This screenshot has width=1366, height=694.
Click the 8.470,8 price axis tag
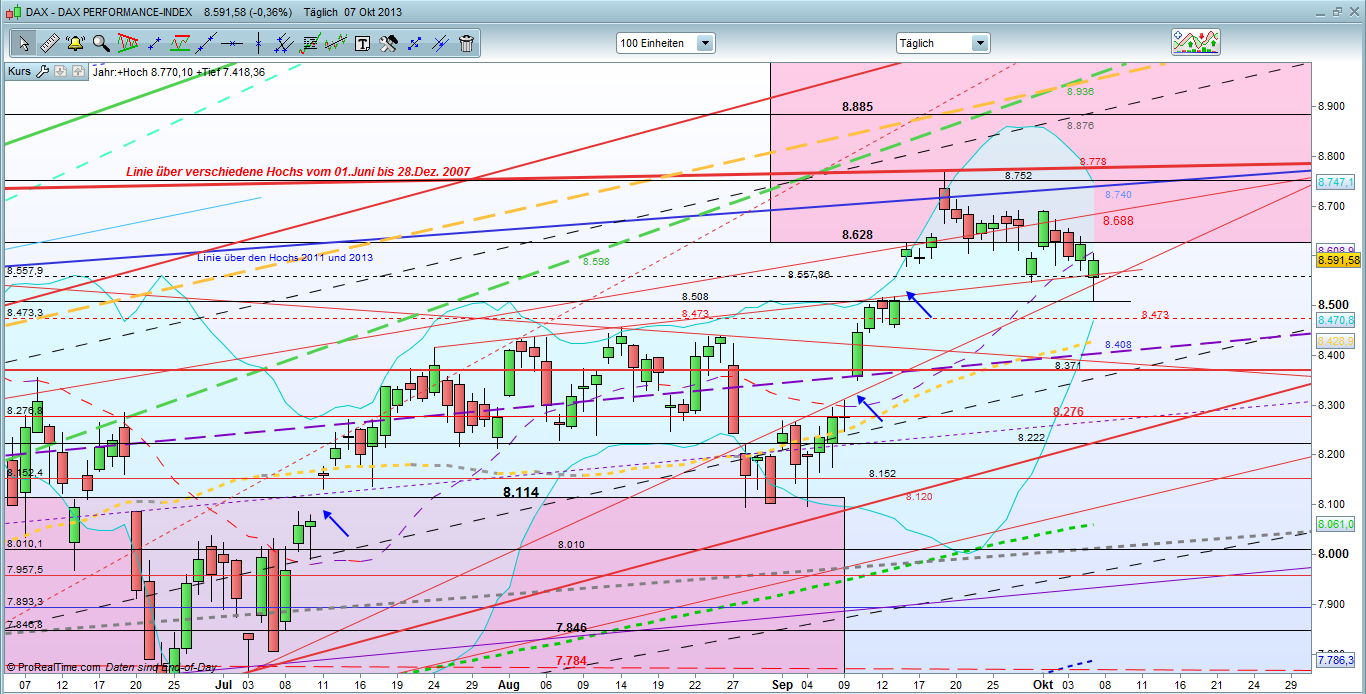[1336, 320]
